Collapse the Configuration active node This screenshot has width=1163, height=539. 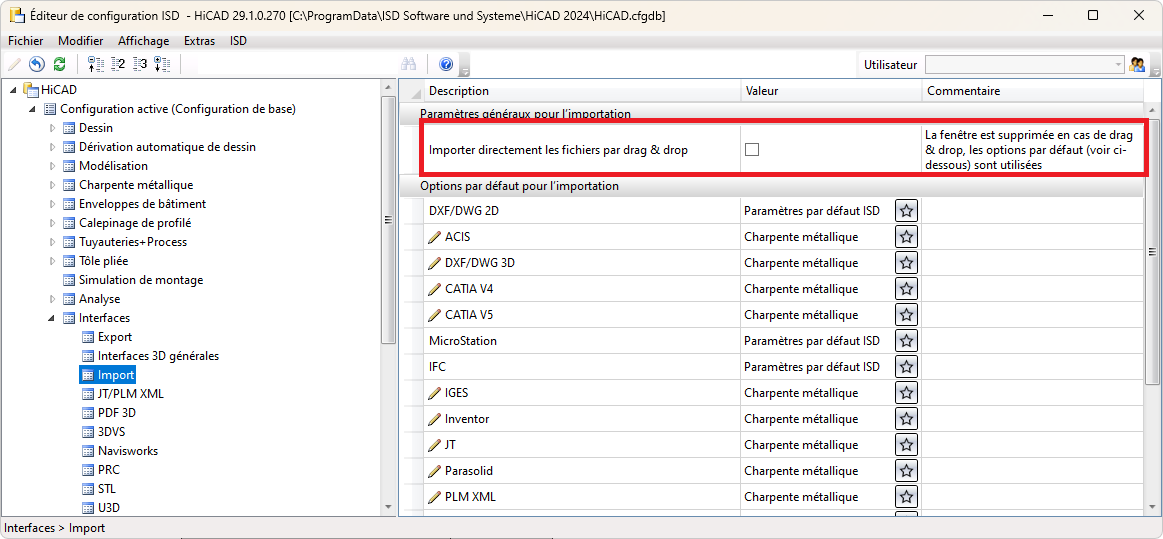click(33, 109)
